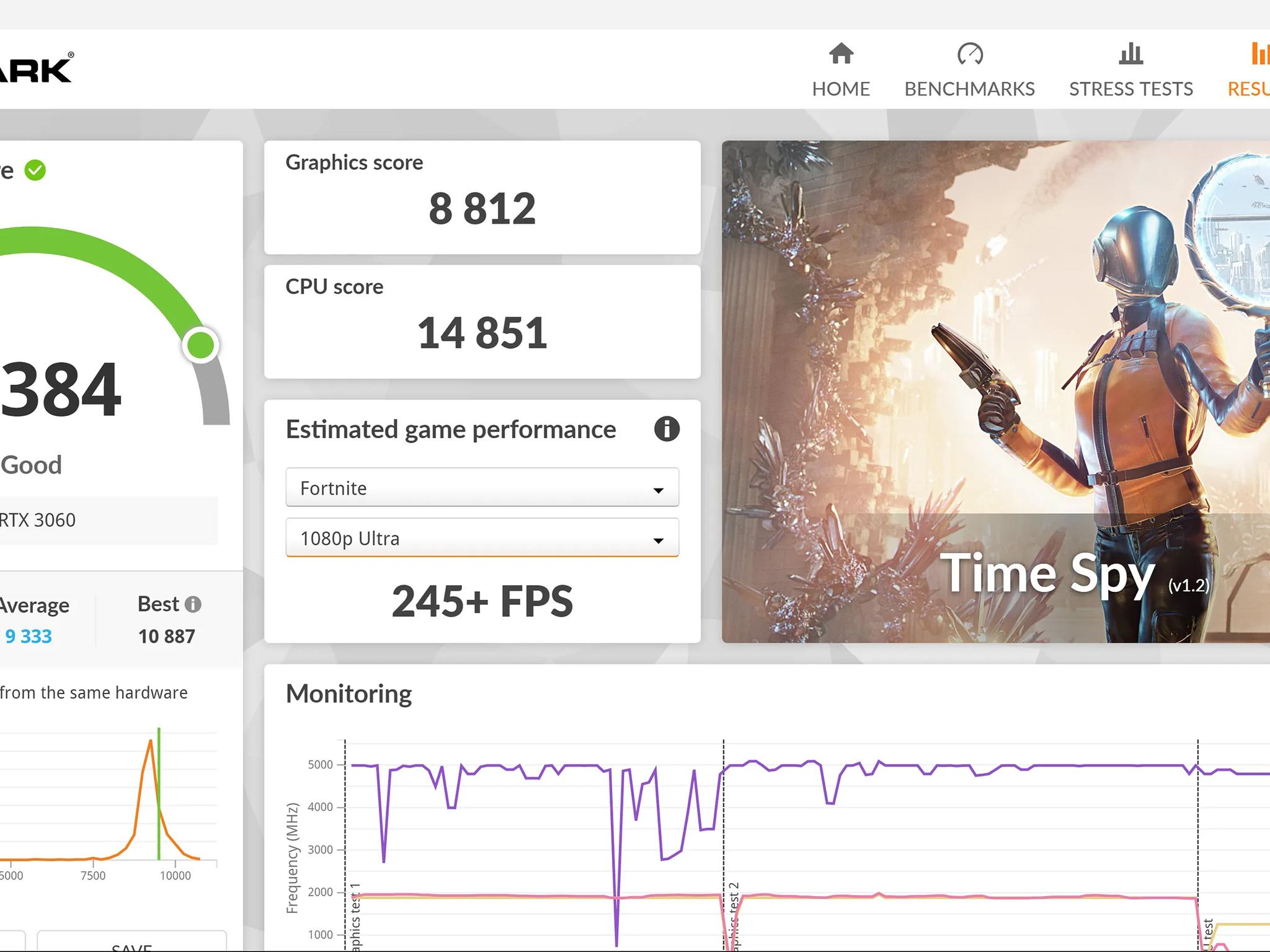The width and height of the screenshot is (1270, 952).
Task: Click the Good rating label
Action: click(31, 465)
